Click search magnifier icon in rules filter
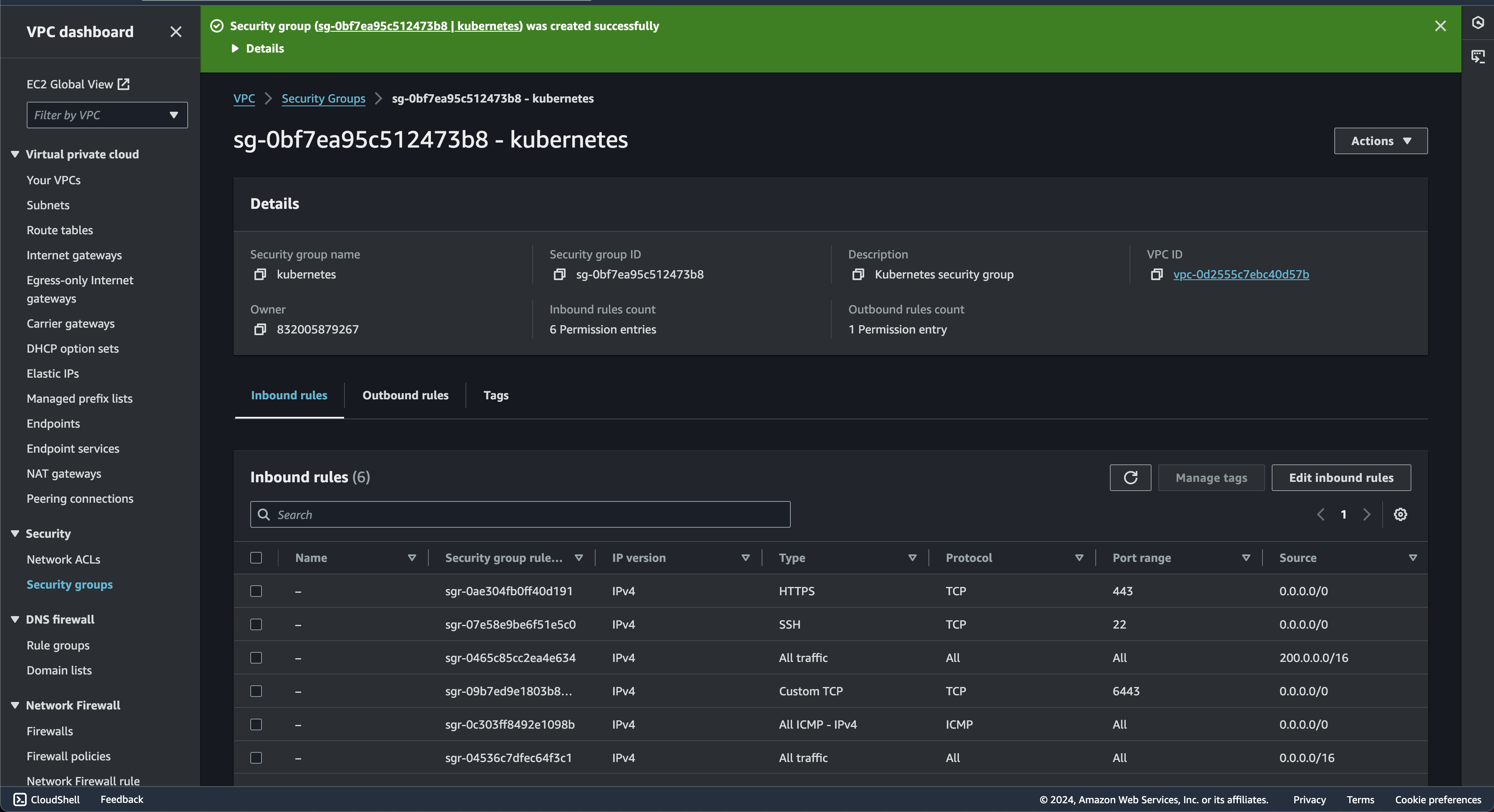 pyautogui.click(x=264, y=515)
